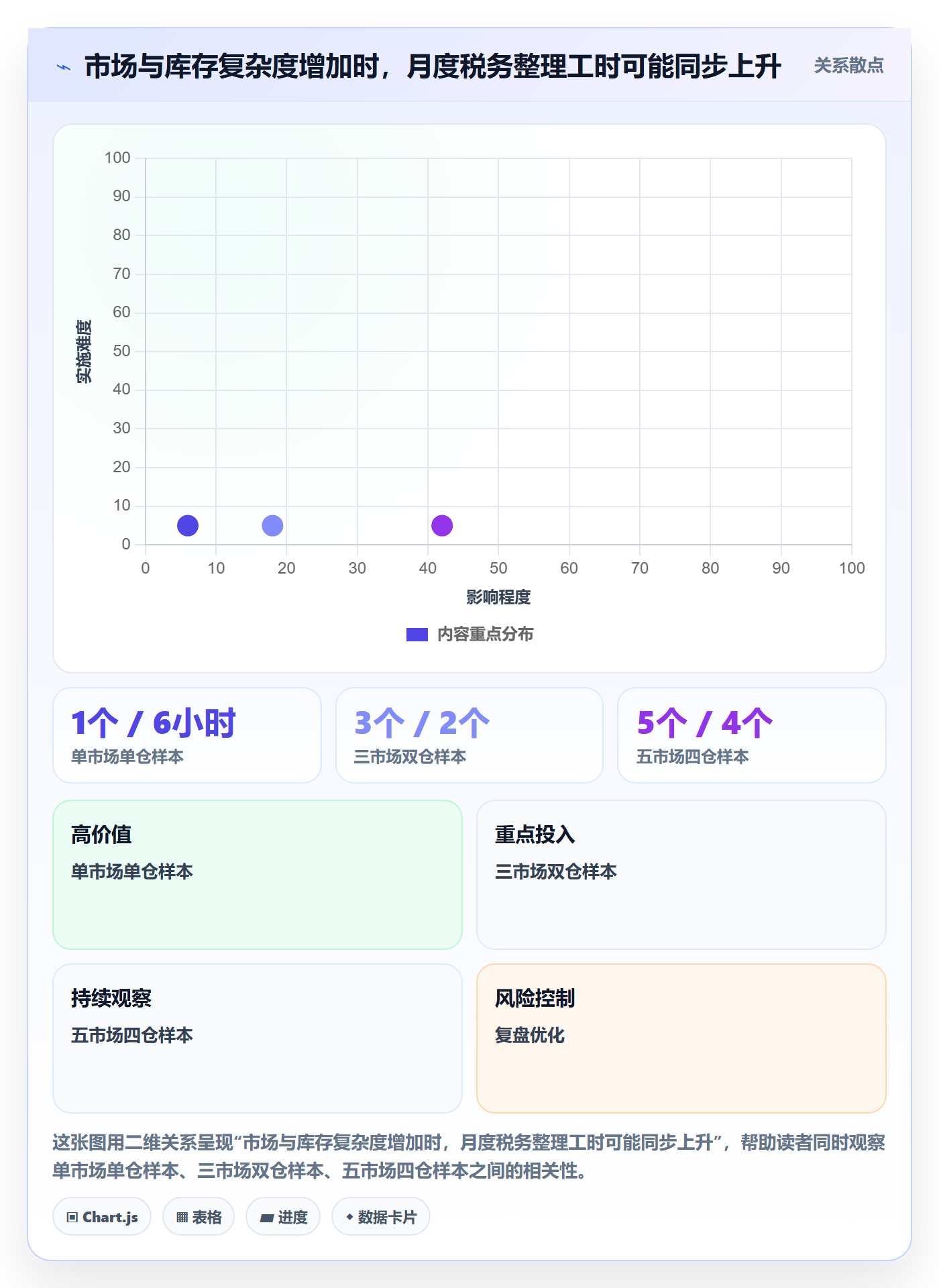Toggle the 内容重点分布 legend color box
The width and height of the screenshot is (939, 1288).
pos(417,634)
